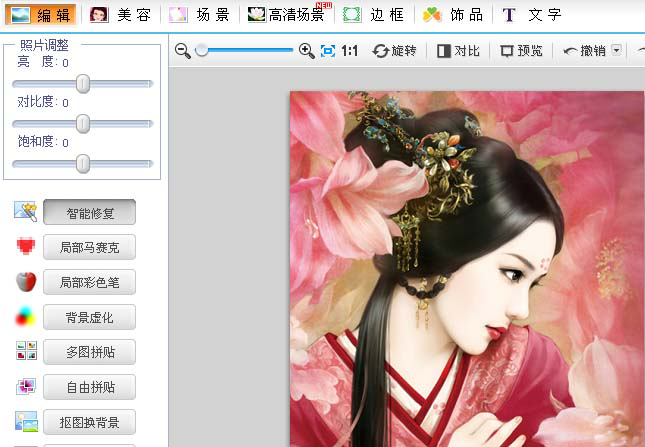Image resolution: width=645 pixels, height=447 pixels.
Task: Expand the 撤销 dropdown arrow
Action: tap(616, 50)
